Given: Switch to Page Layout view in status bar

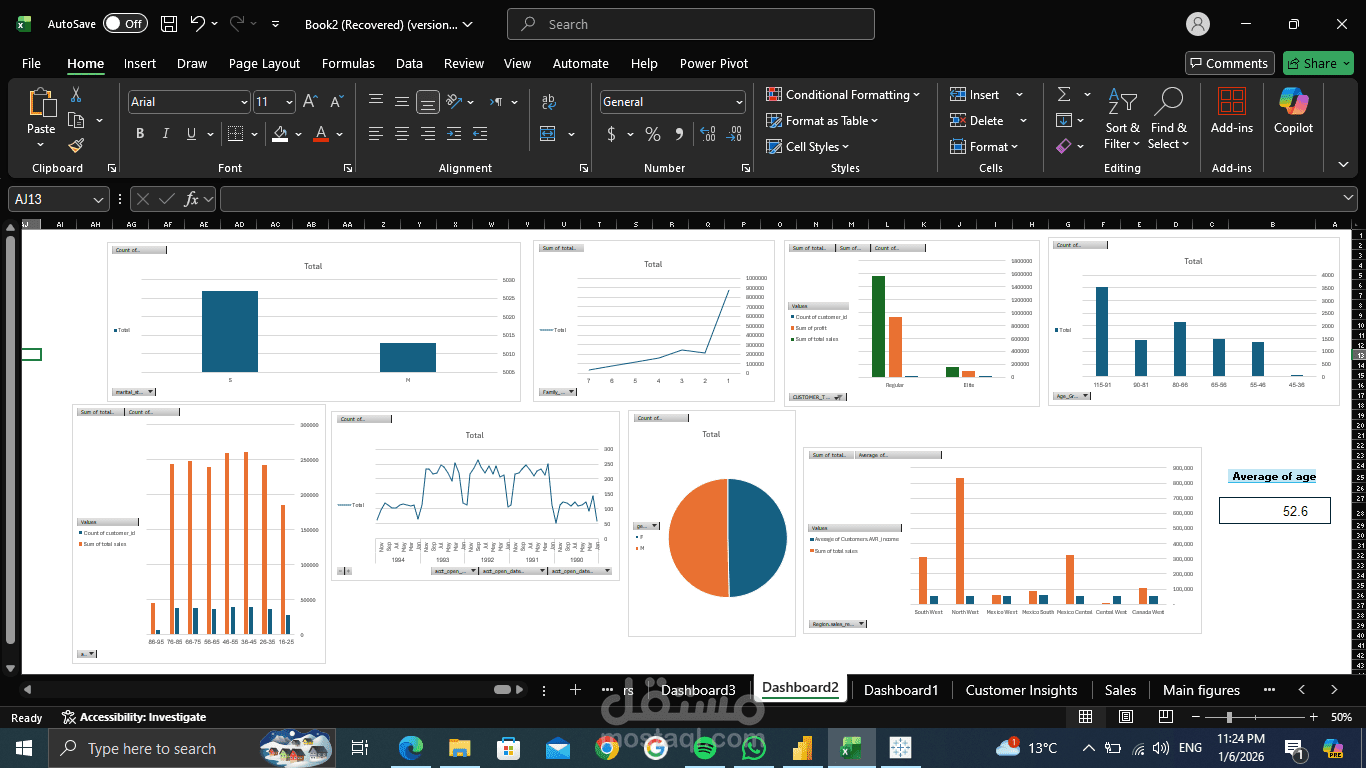Looking at the screenshot, I should click(1126, 717).
